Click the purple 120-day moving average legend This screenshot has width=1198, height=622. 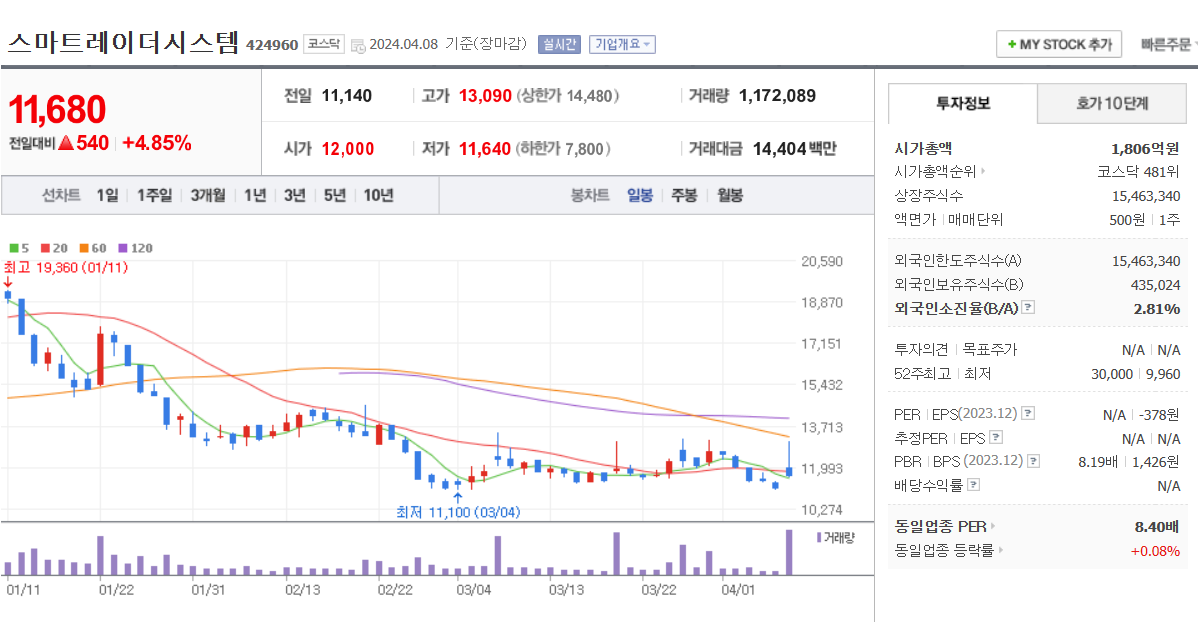point(136,248)
